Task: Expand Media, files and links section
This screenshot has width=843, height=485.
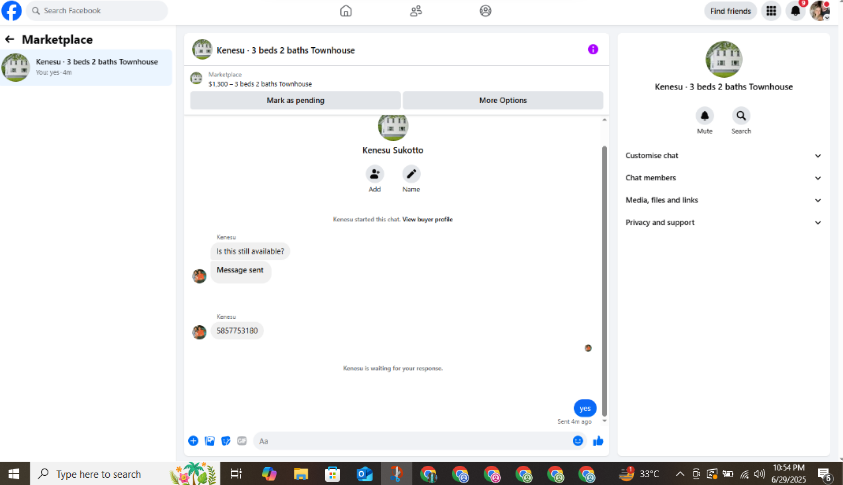Action: tap(724, 200)
